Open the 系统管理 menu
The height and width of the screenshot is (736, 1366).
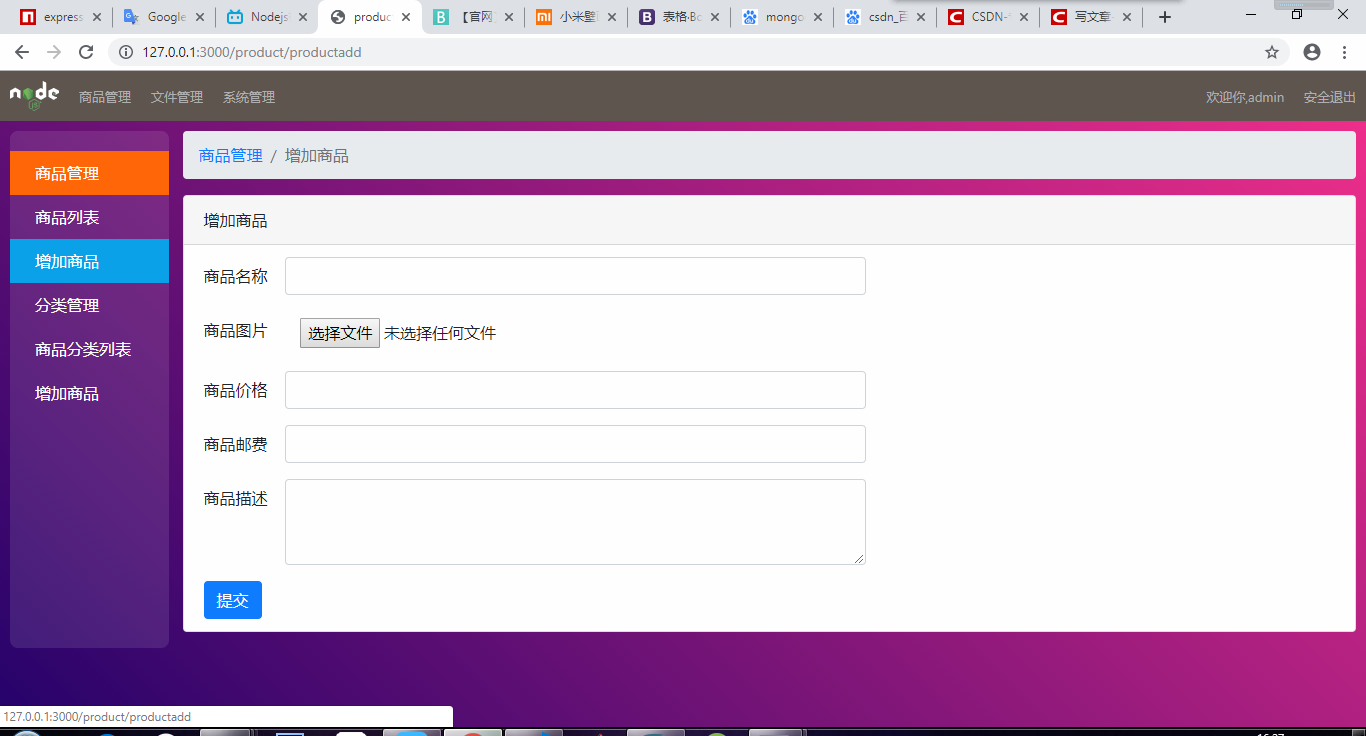(x=248, y=97)
